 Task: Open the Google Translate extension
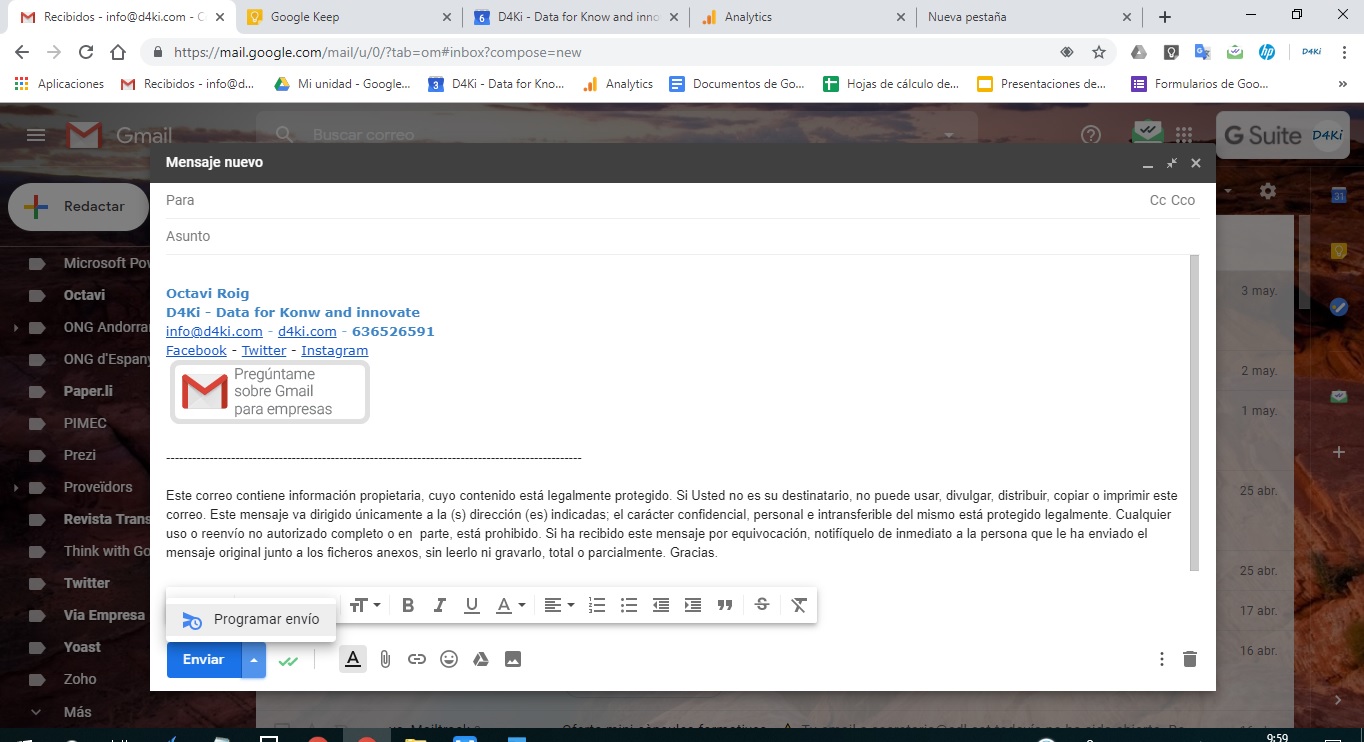click(1203, 52)
